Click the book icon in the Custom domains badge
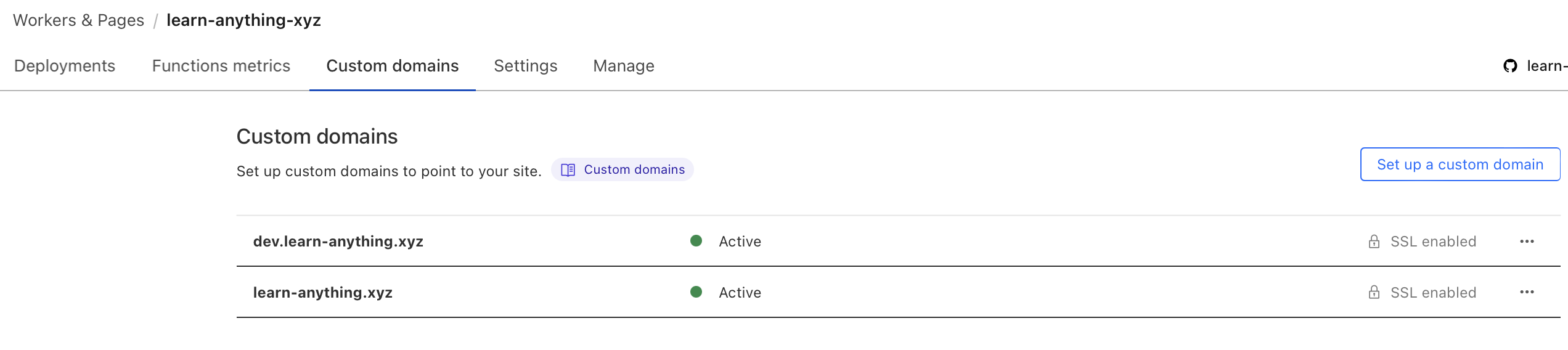Image resolution: width=1568 pixels, height=350 pixels. pyautogui.click(x=568, y=170)
